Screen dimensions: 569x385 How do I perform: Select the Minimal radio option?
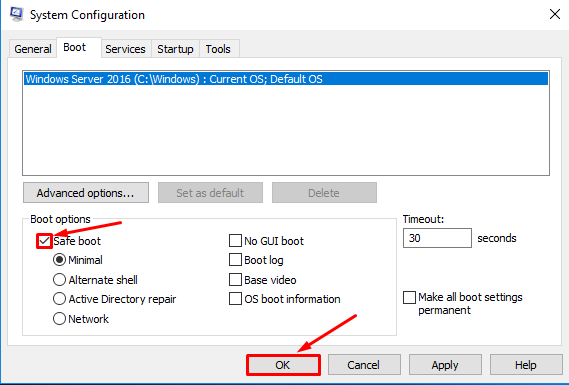(x=59, y=260)
